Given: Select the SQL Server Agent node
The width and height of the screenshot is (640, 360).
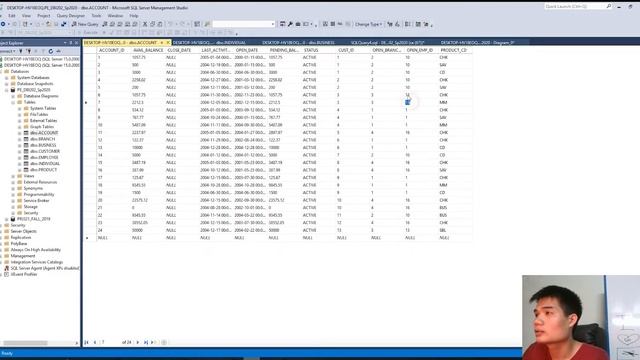Looking at the screenshot, I should [45, 268].
